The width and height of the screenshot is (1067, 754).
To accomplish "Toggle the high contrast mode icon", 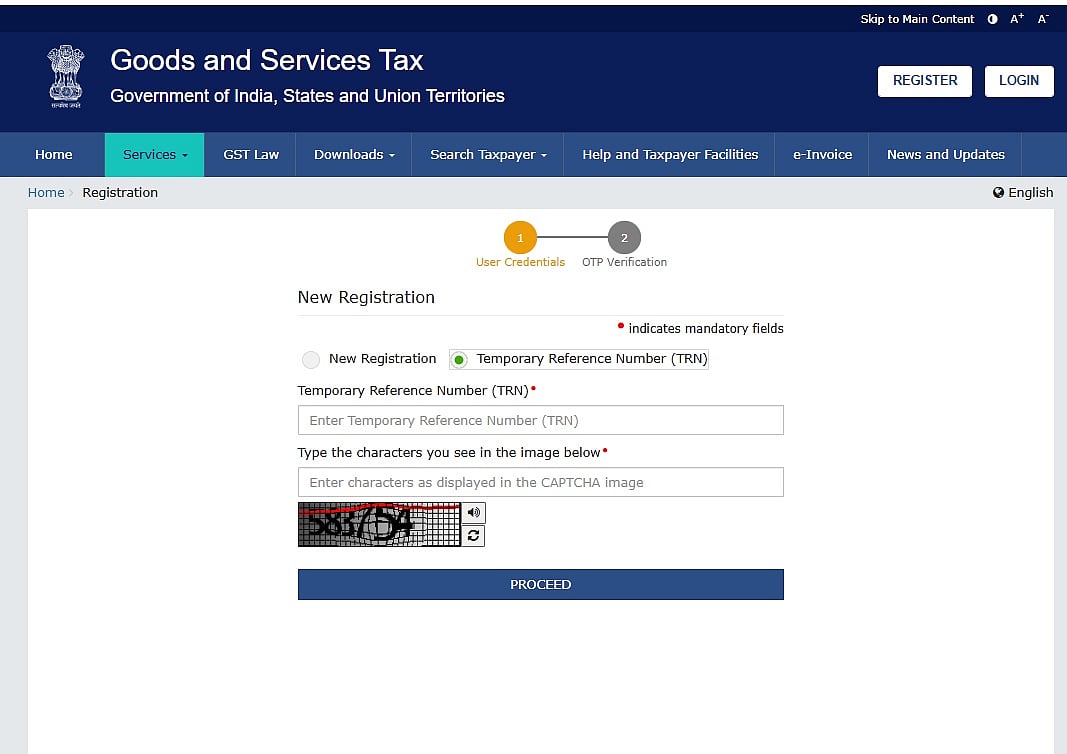I will (992, 19).
